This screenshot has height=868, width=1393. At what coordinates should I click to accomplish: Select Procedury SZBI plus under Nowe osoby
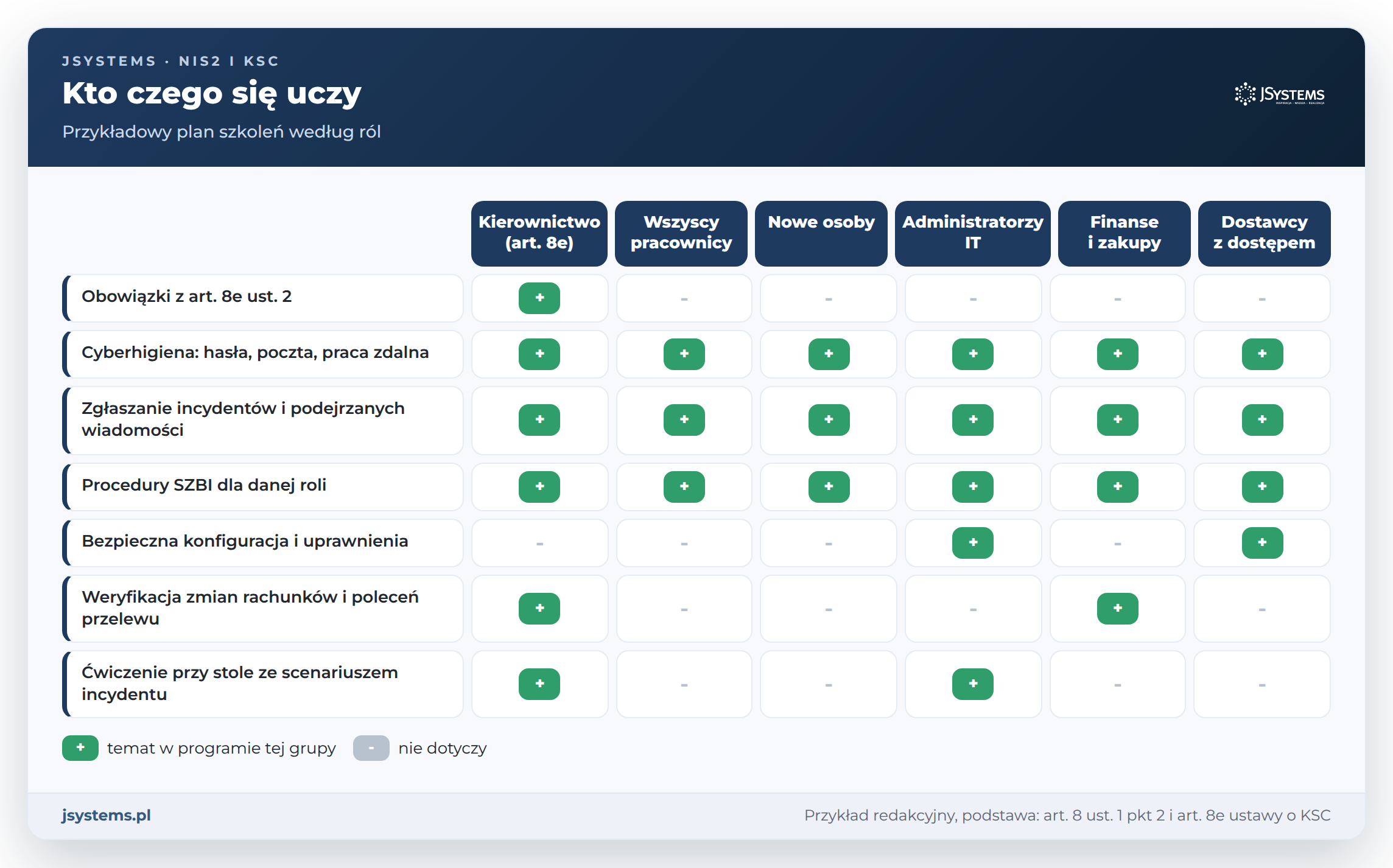[829, 487]
